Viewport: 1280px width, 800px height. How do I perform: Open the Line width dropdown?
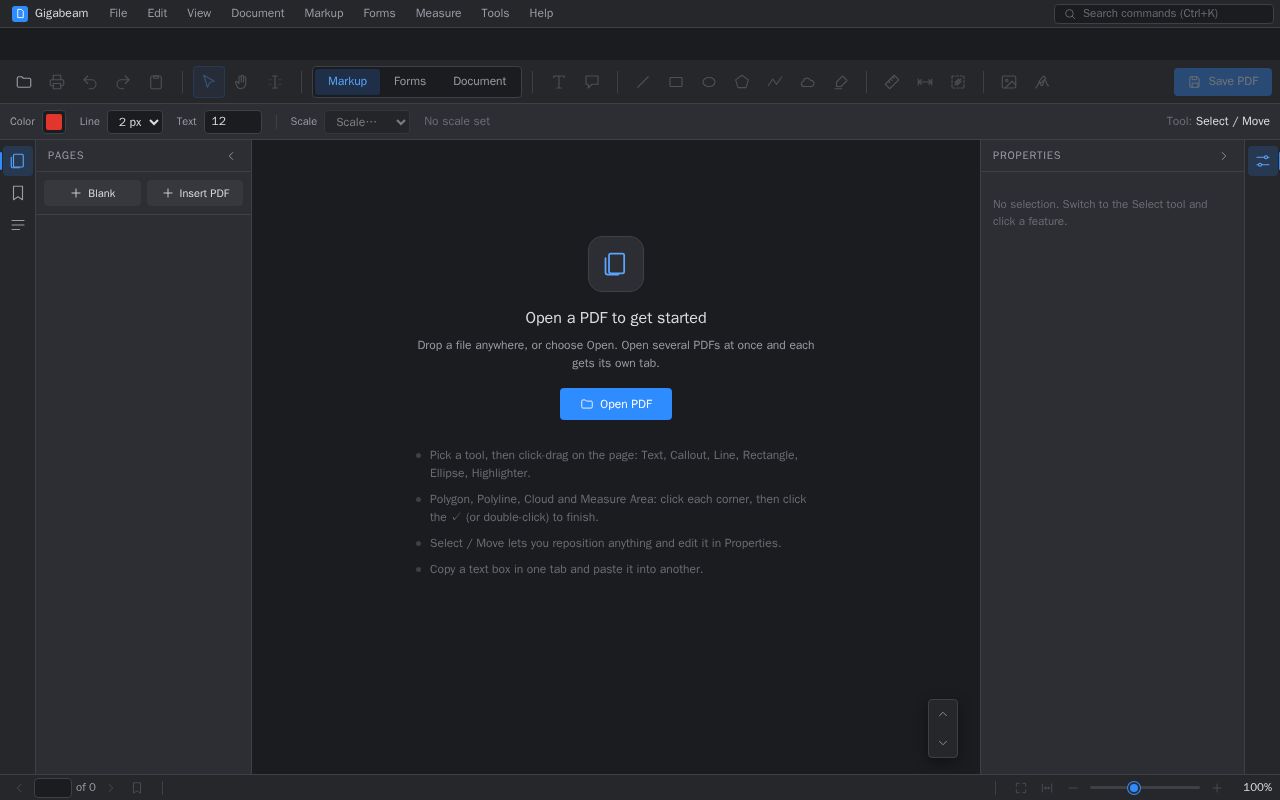tap(135, 122)
